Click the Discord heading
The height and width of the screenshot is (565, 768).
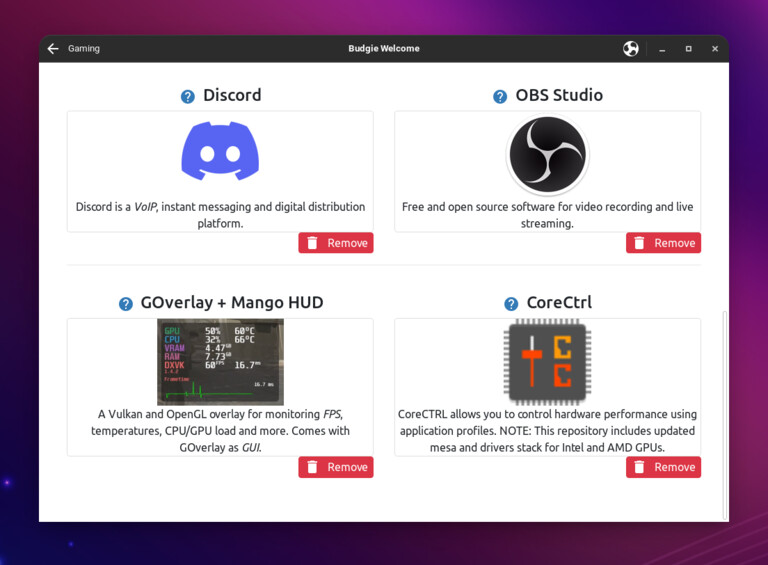(232, 95)
